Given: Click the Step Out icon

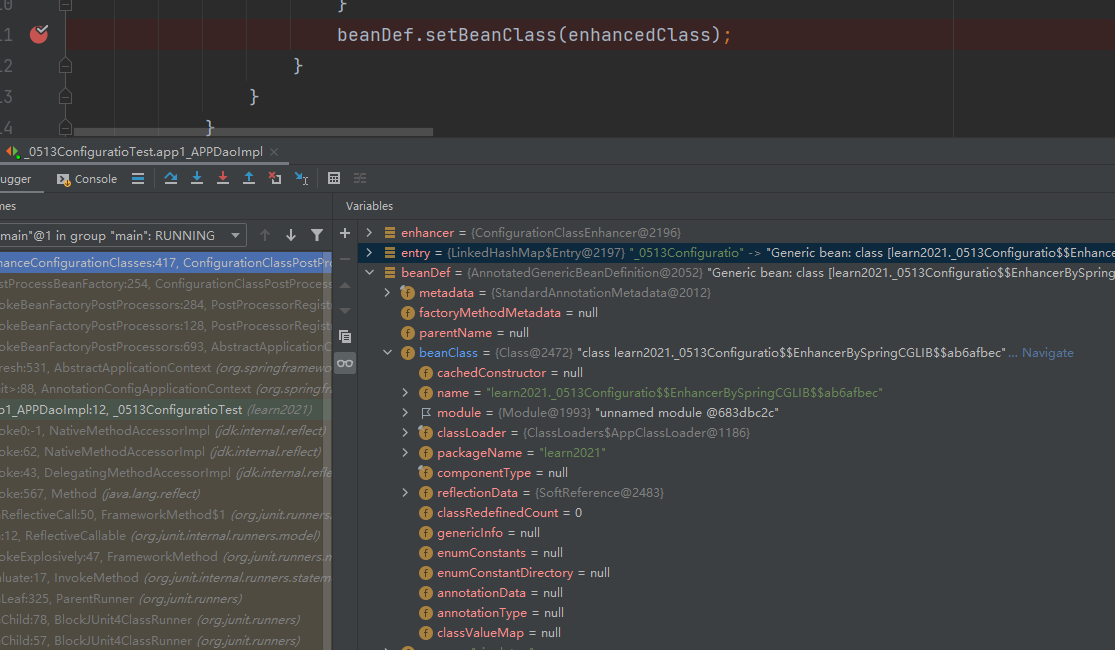Looking at the screenshot, I should [249, 179].
